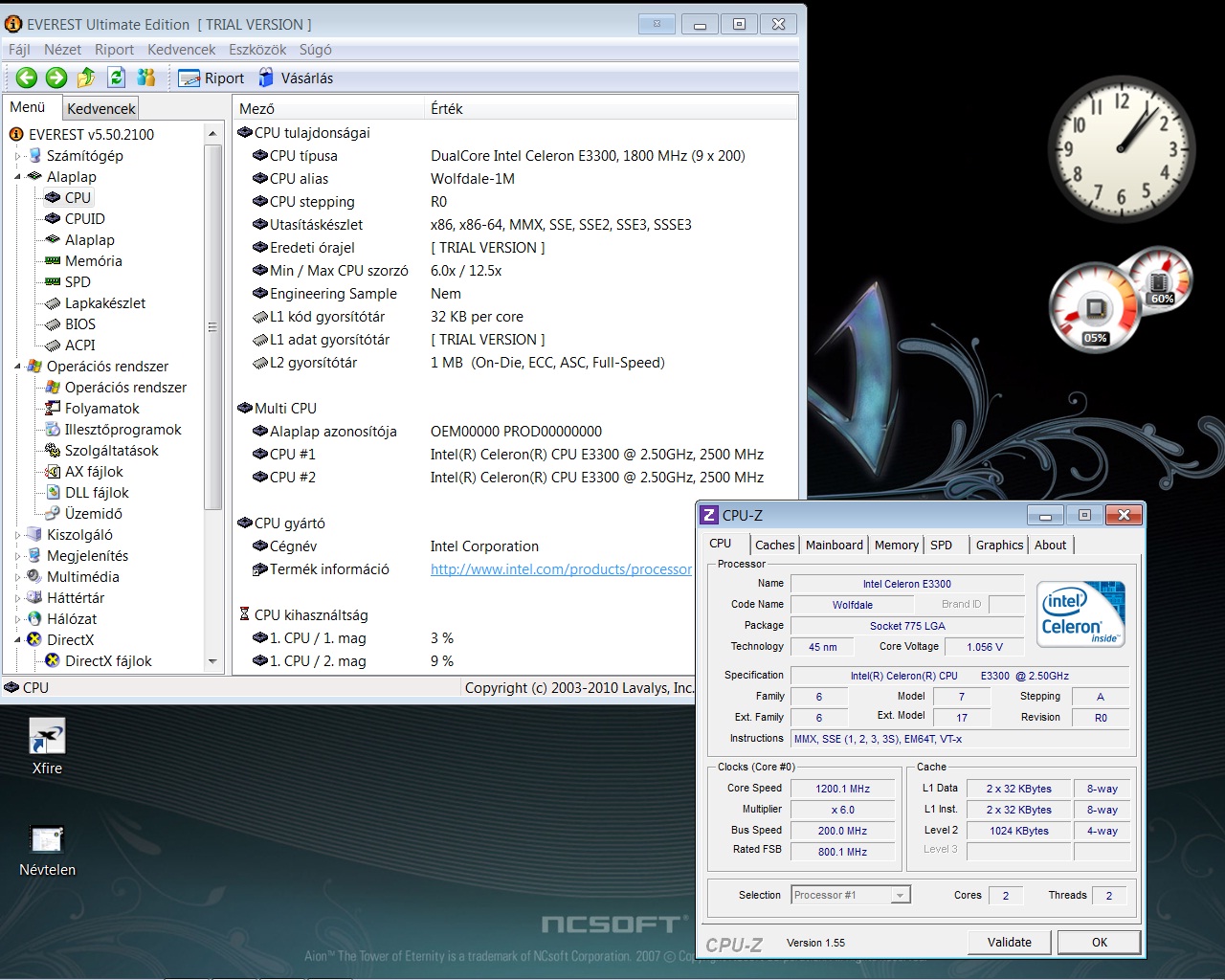The height and width of the screenshot is (980, 1225).
Task: Open the Fájl menu
Action: 19,50
